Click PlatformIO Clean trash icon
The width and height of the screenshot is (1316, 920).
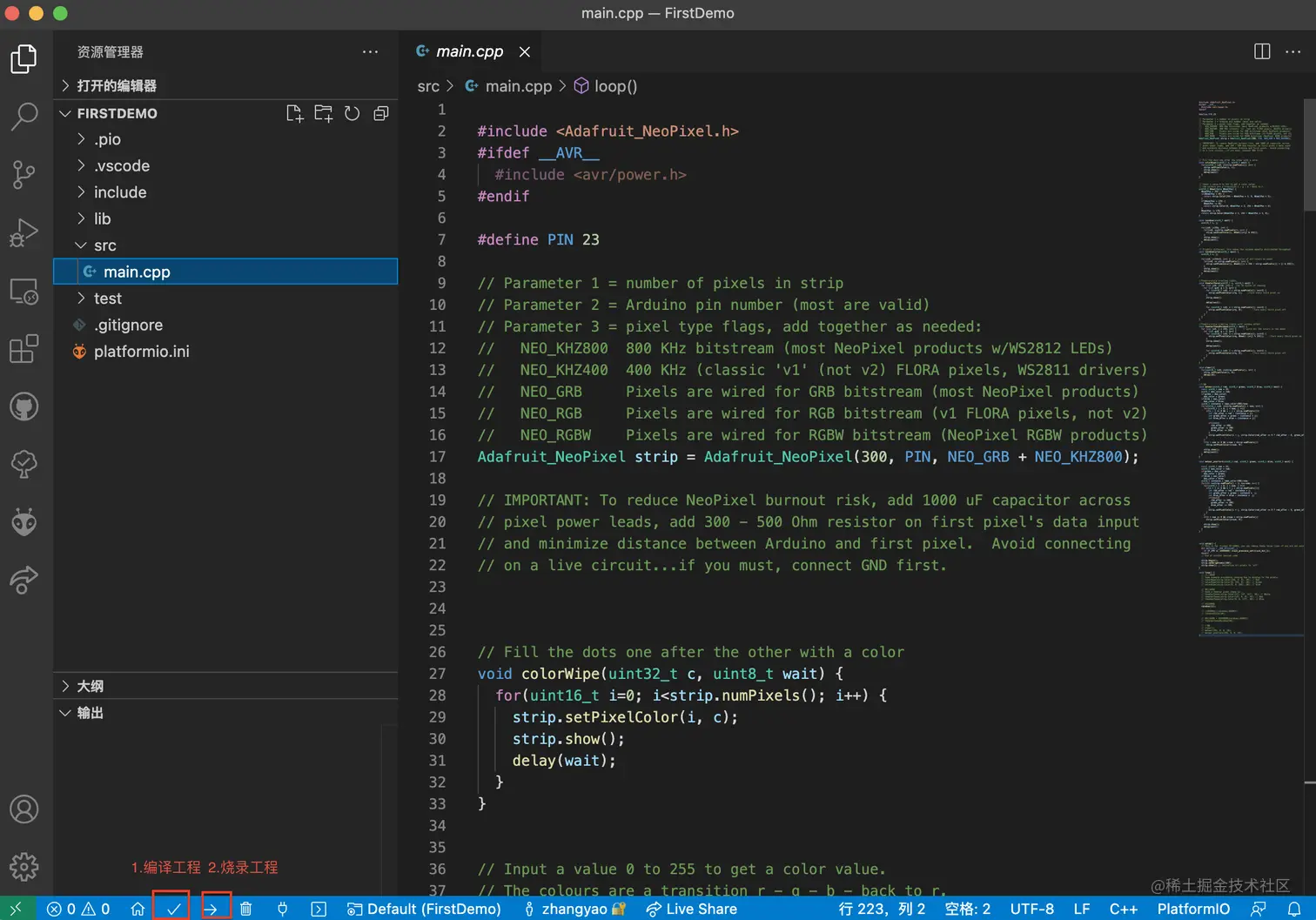[246, 909]
